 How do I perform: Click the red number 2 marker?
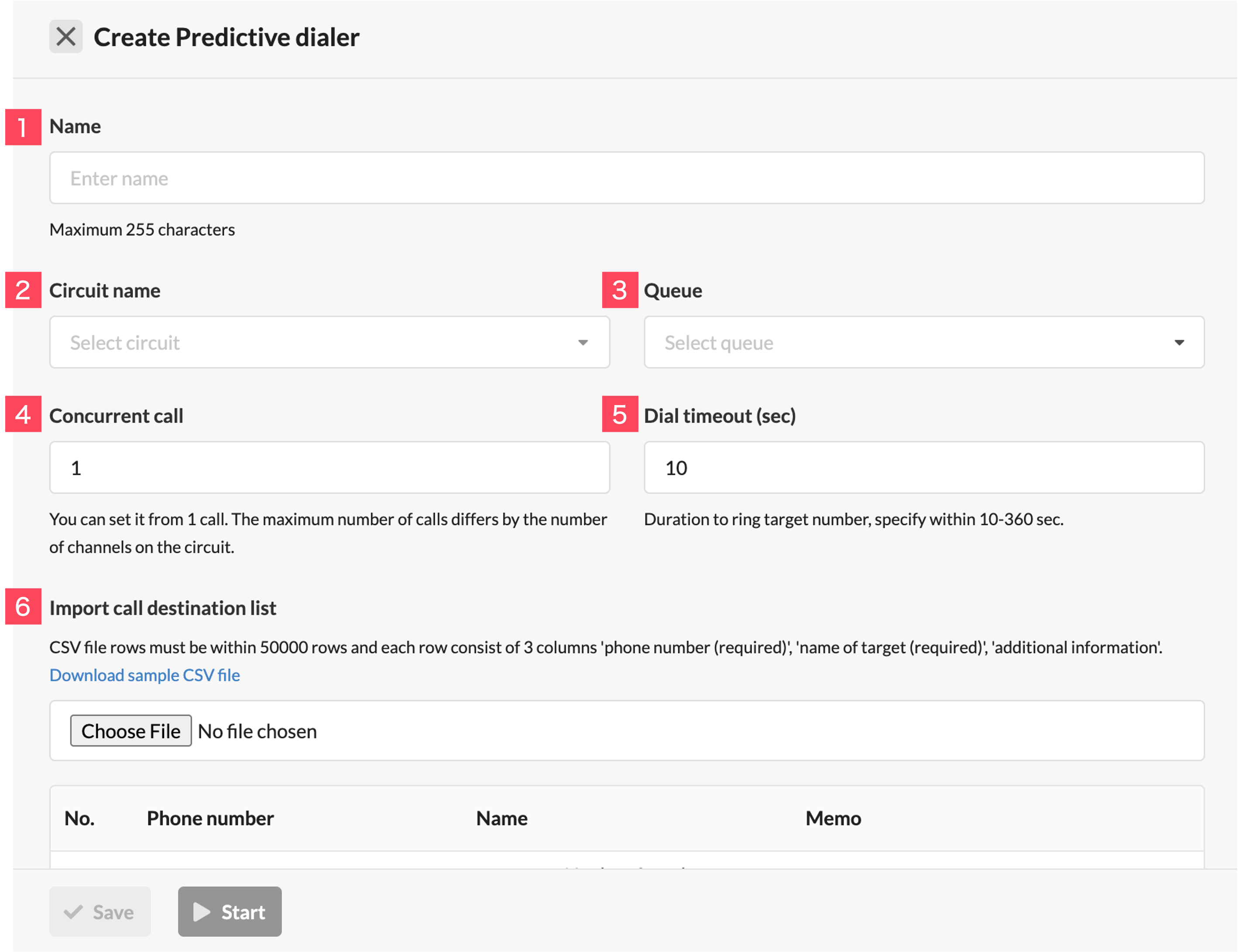click(23, 289)
